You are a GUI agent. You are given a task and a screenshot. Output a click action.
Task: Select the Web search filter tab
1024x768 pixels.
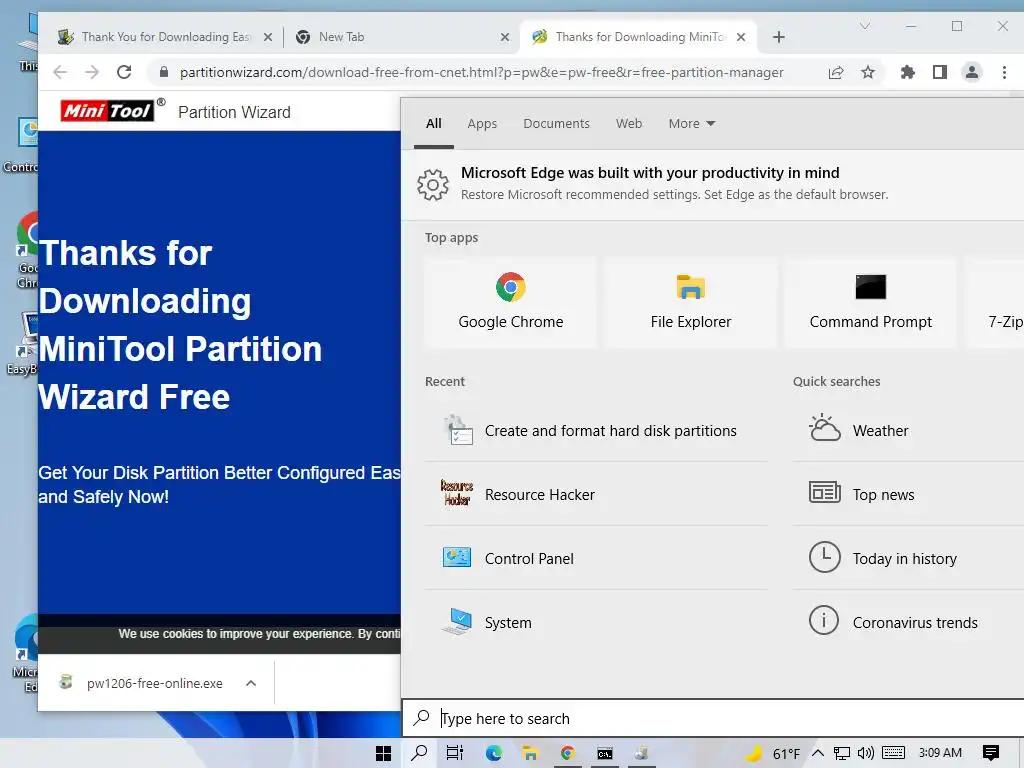pyautogui.click(x=629, y=123)
